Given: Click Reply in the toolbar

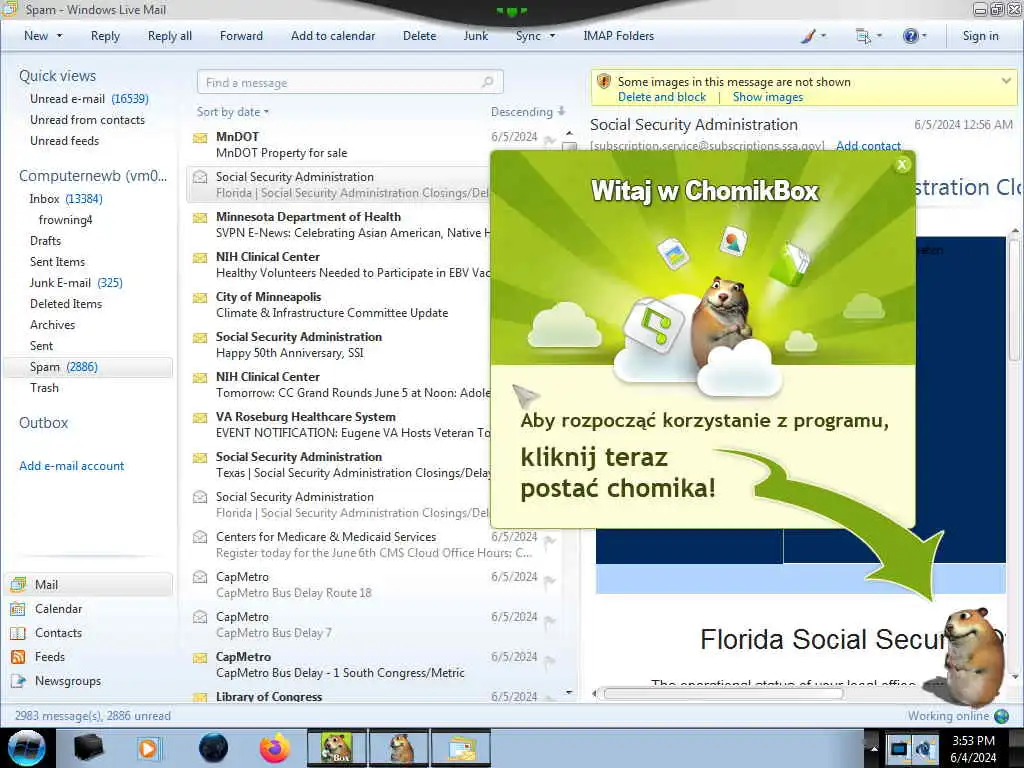Looking at the screenshot, I should pos(105,36).
